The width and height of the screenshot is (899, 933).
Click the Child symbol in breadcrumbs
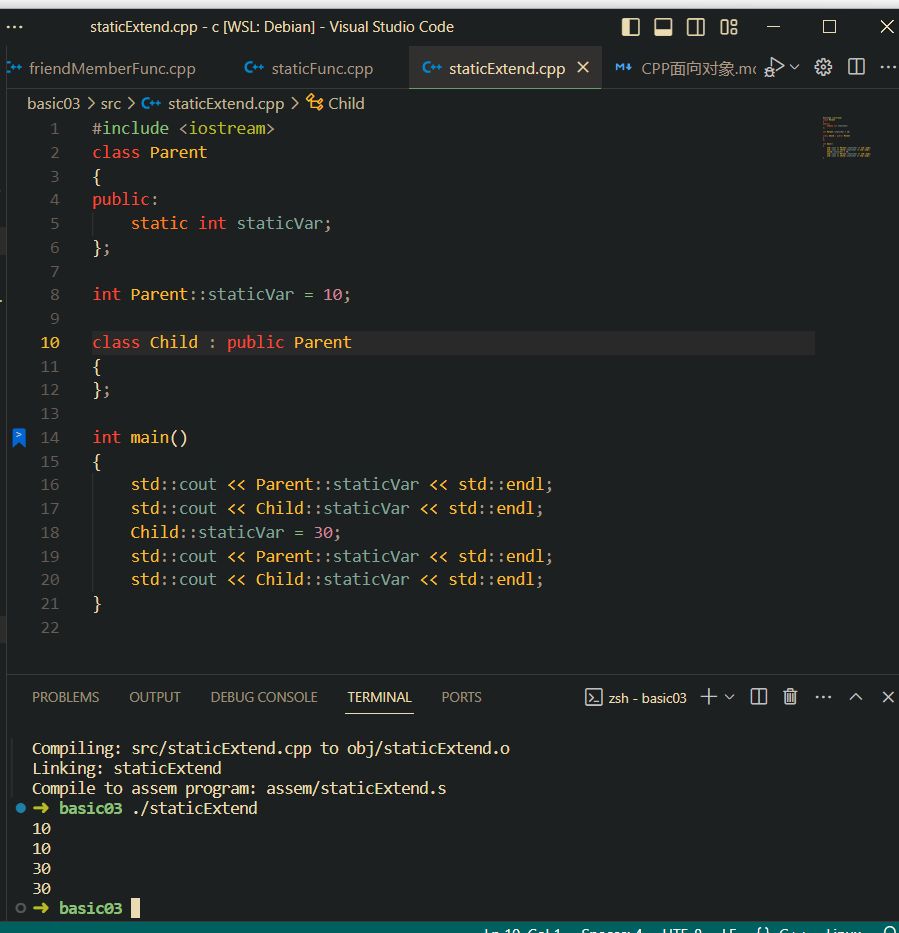[x=346, y=103]
